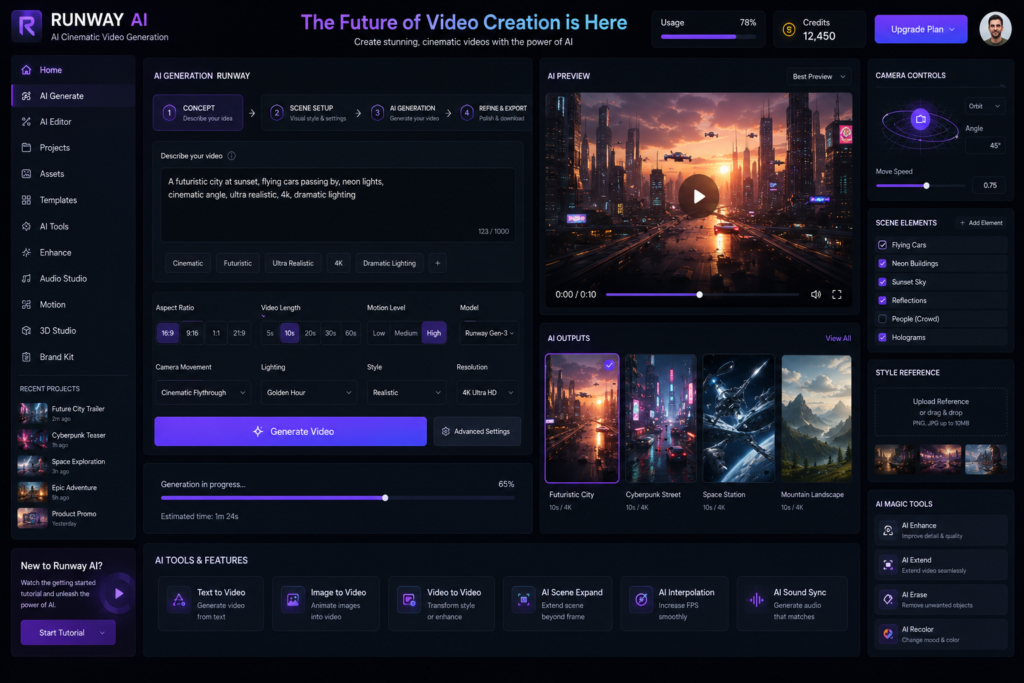Toggle the Flying Cars checkbox
1024x683 pixels.
[x=882, y=245]
